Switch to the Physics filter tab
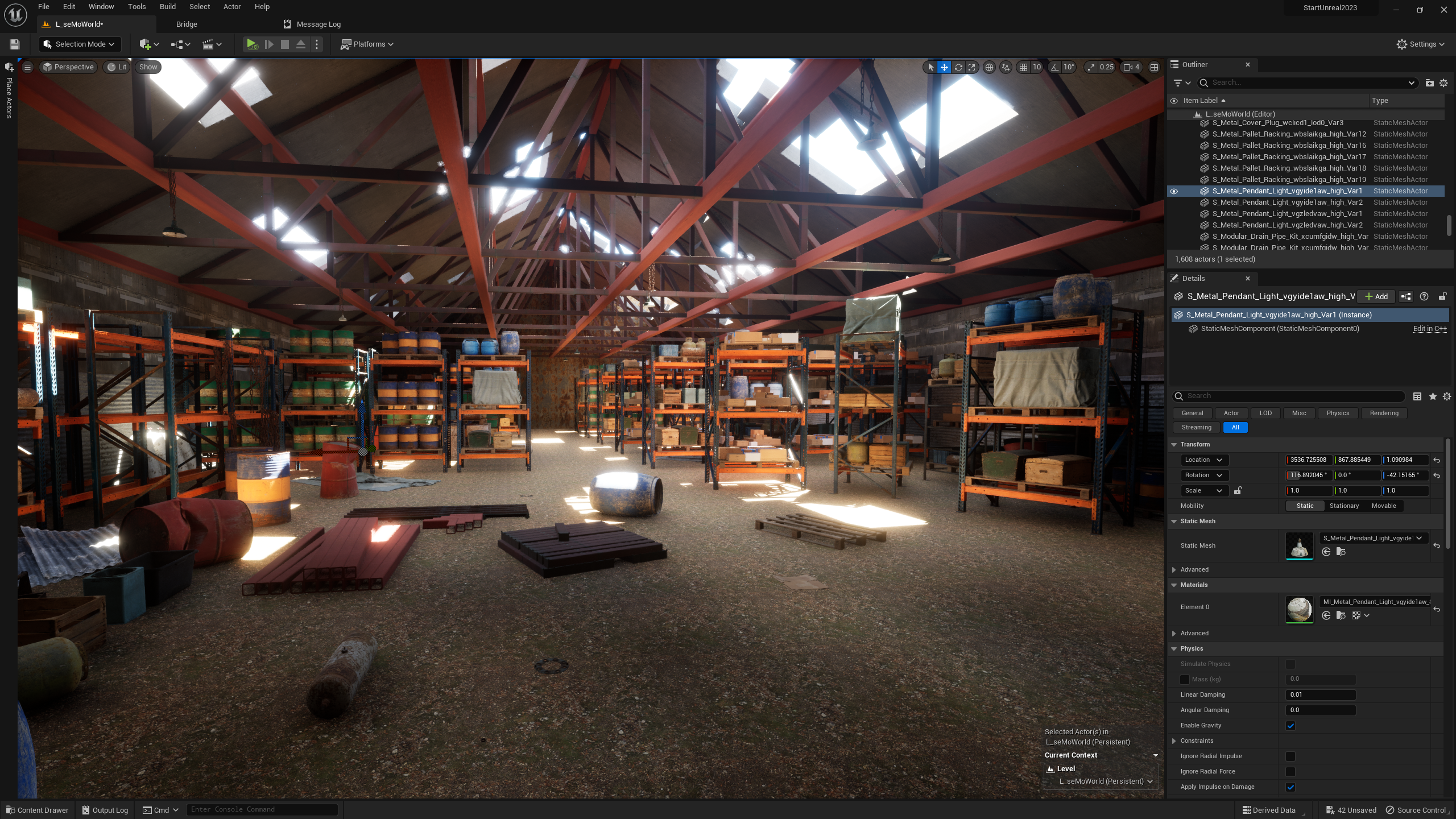Image resolution: width=1456 pixels, height=819 pixels. [x=1337, y=413]
